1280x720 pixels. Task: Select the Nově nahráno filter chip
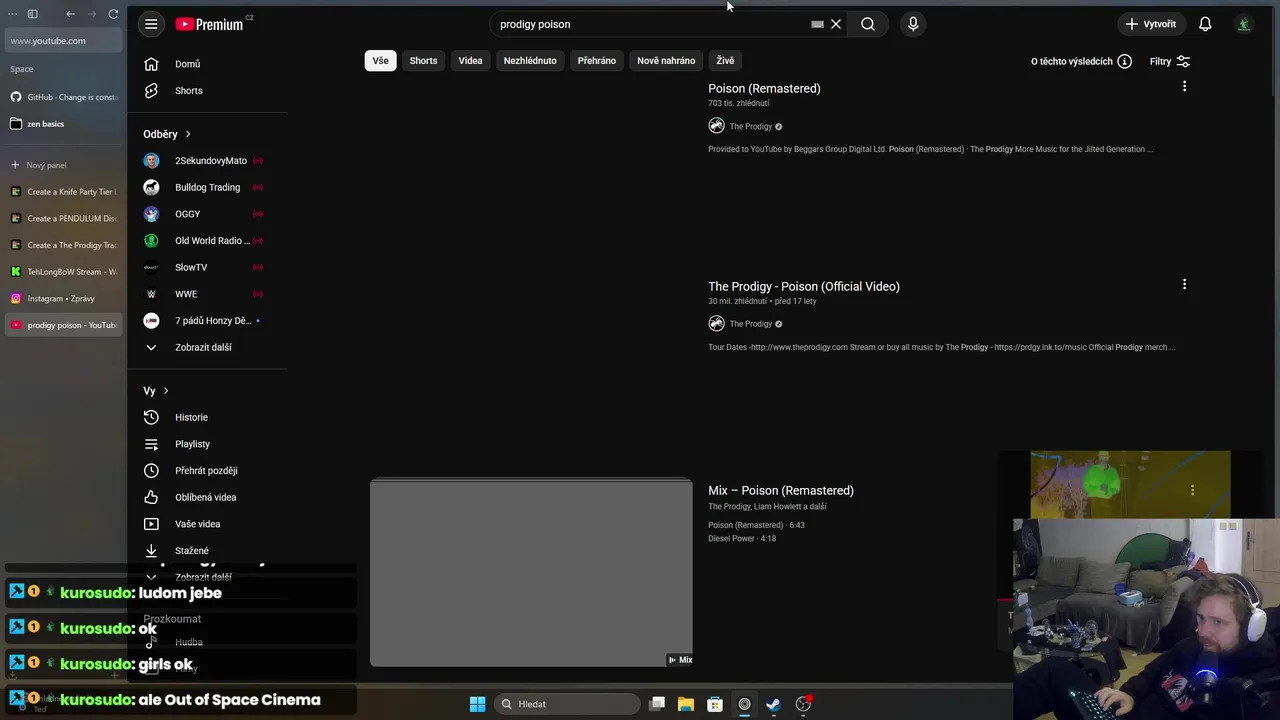click(x=666, y=61)
